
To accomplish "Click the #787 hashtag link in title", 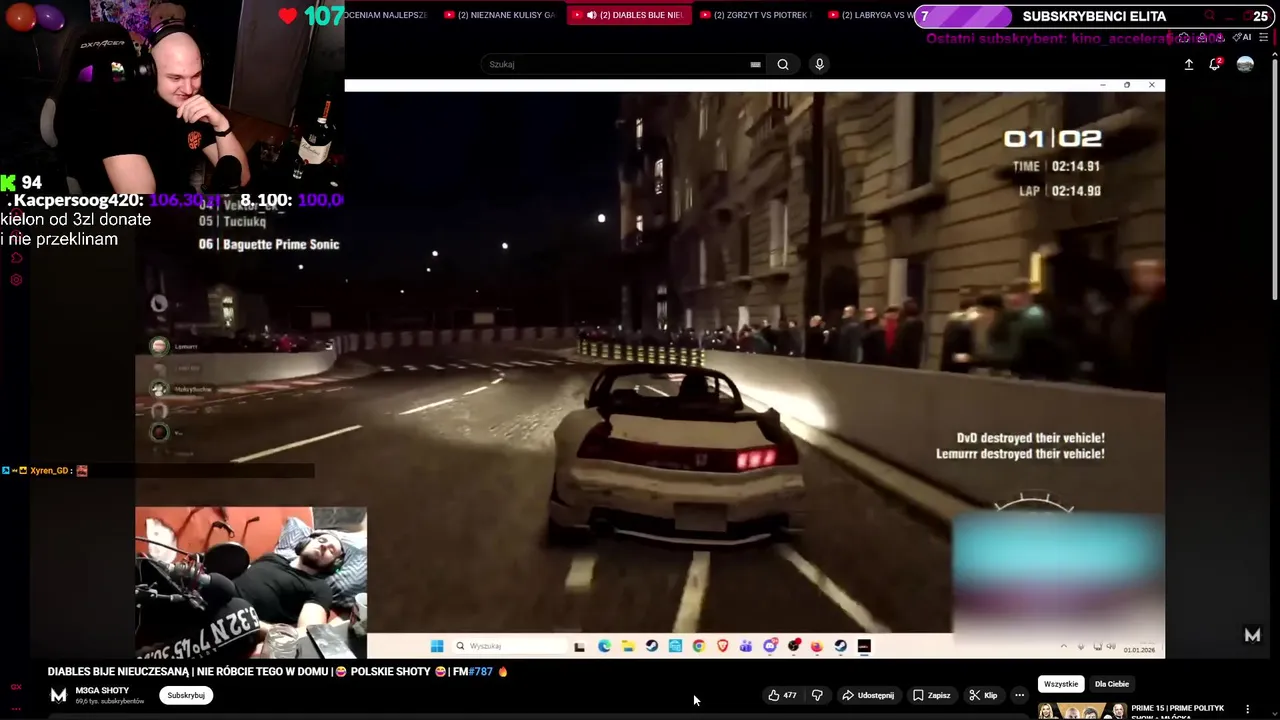I will [482, 672].
